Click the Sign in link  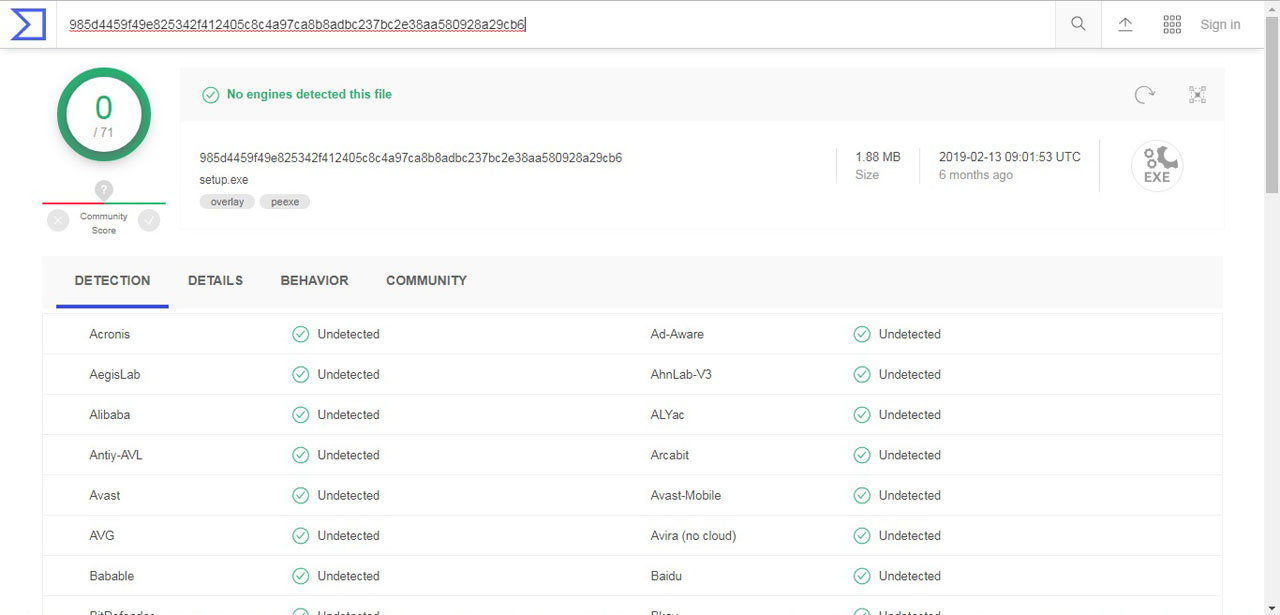click(1220, 24)
